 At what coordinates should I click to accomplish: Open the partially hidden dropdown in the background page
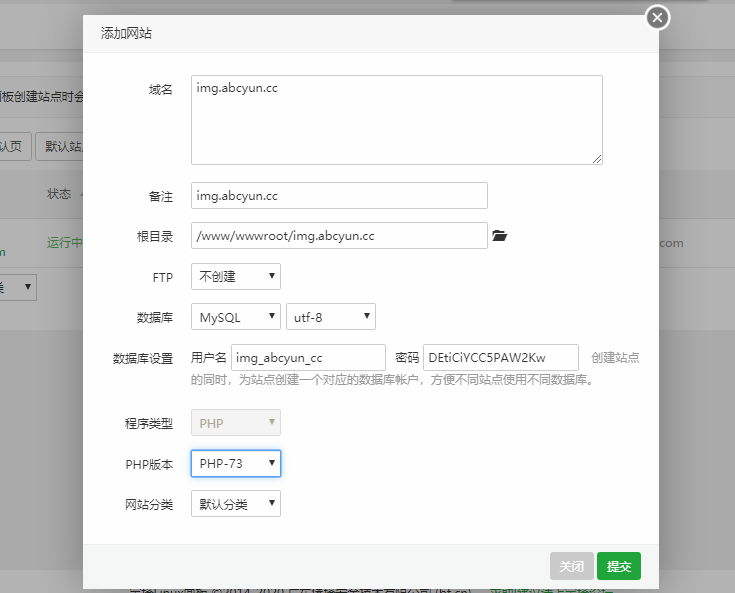[18, 287]
